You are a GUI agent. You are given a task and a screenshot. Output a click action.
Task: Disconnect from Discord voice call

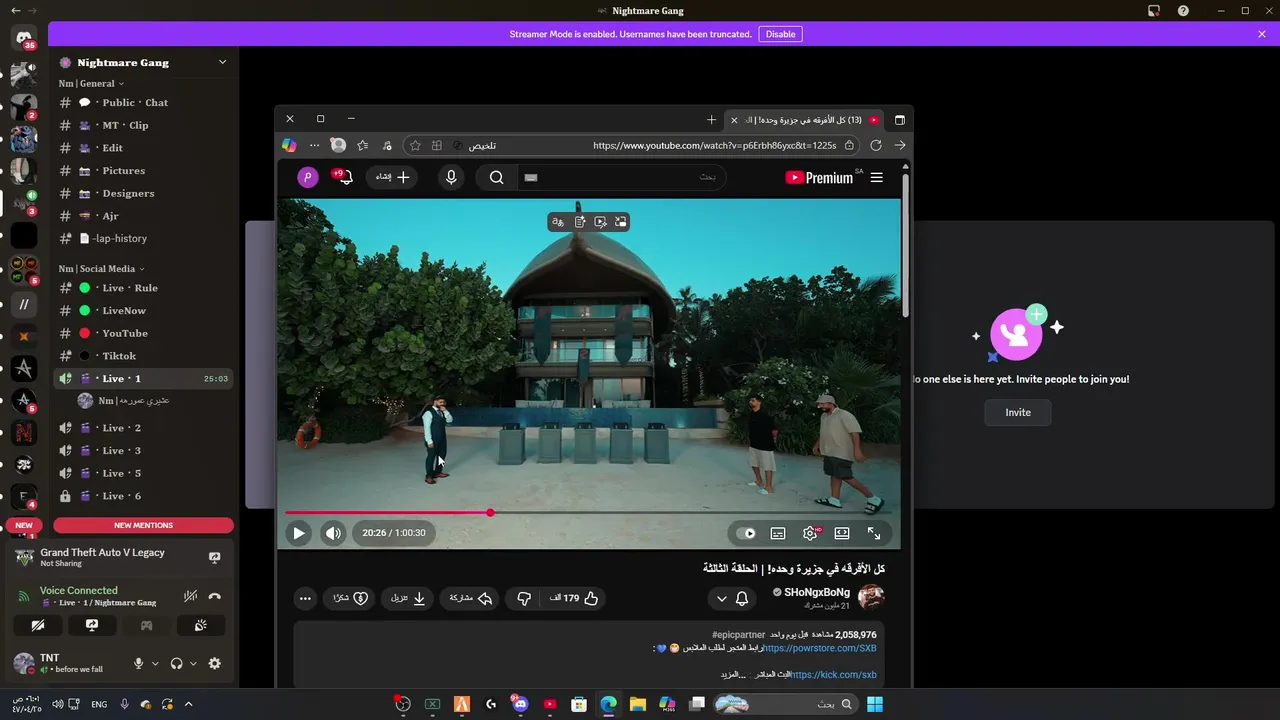click(x=214, y=596)
